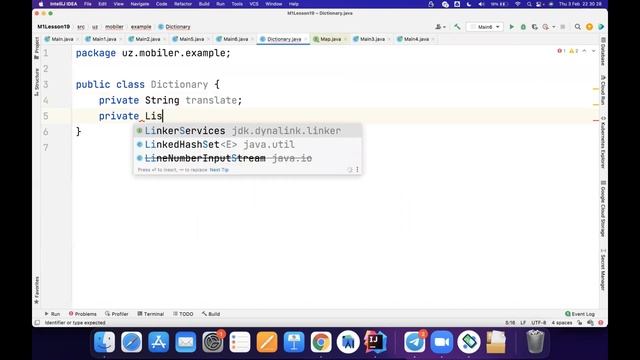Viewport: 640px width, 360px height.
Task: Open the Run tool window
Action: [52, 314]
